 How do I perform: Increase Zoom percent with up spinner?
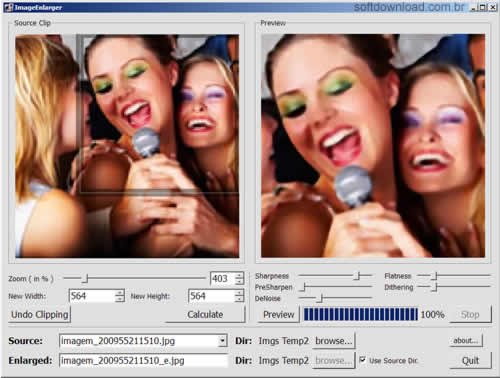pyautogui.click(x=239, y=275)
